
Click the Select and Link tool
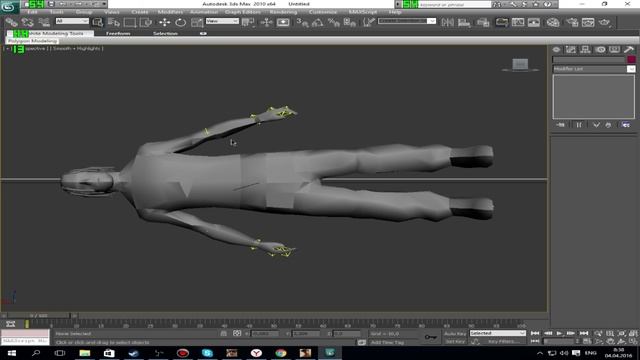point(11,22)
